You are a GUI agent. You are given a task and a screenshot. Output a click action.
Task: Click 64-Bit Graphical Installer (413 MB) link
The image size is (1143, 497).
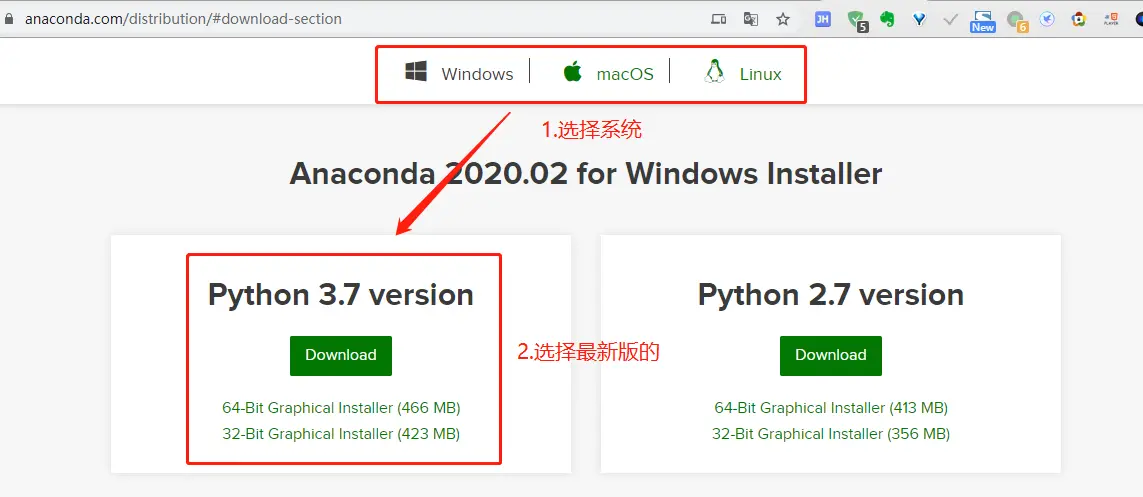click(x=831, y=407)
